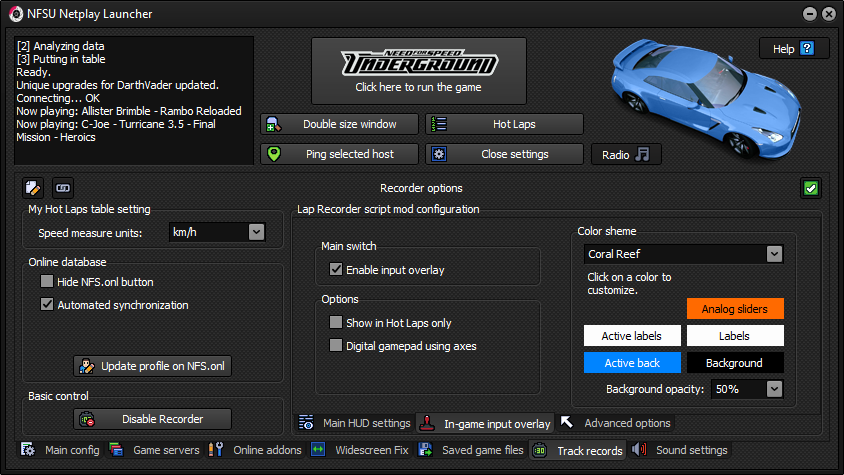The height and width of the screenshot is (475, 844).
Task: Customize the white Active labels color
Action: [632, 336]
